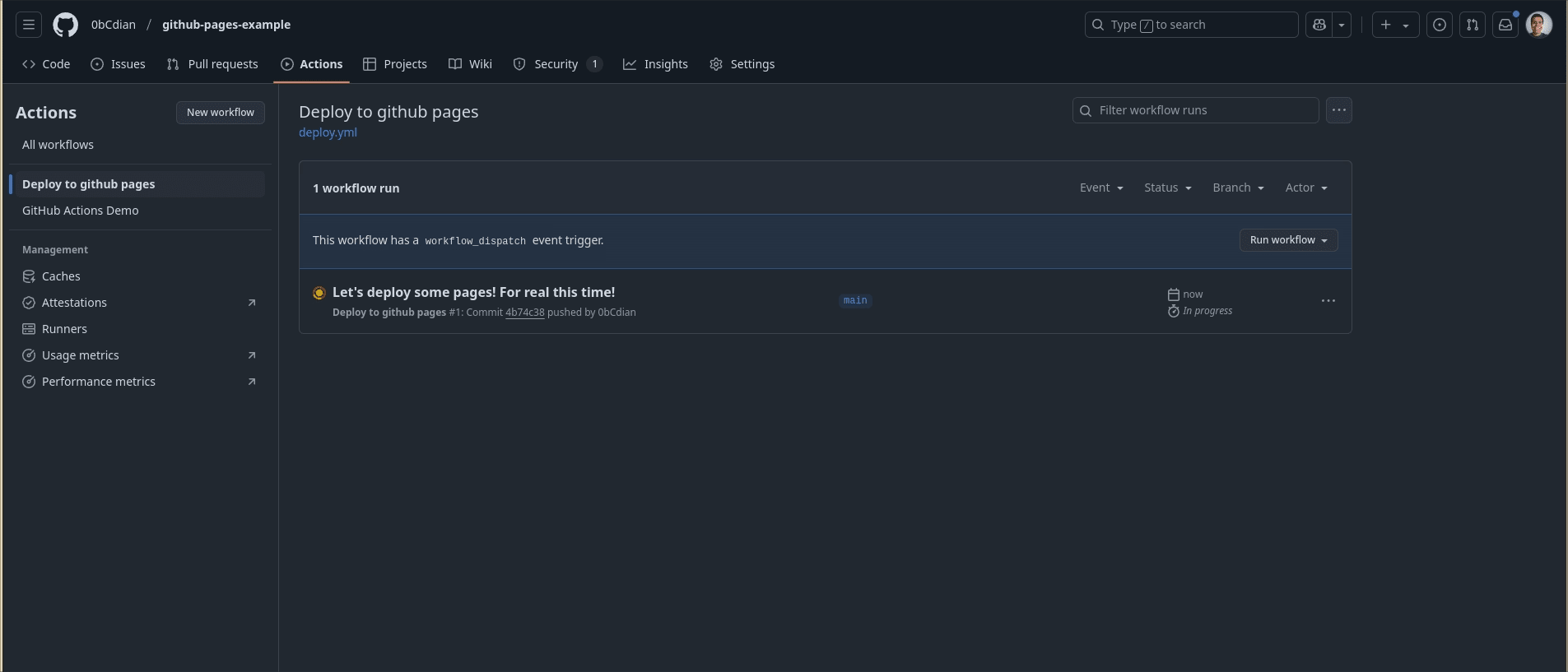This screenshot has width=1568, height=672.
Task: Open the Security tab
Action: click(558, 64)
